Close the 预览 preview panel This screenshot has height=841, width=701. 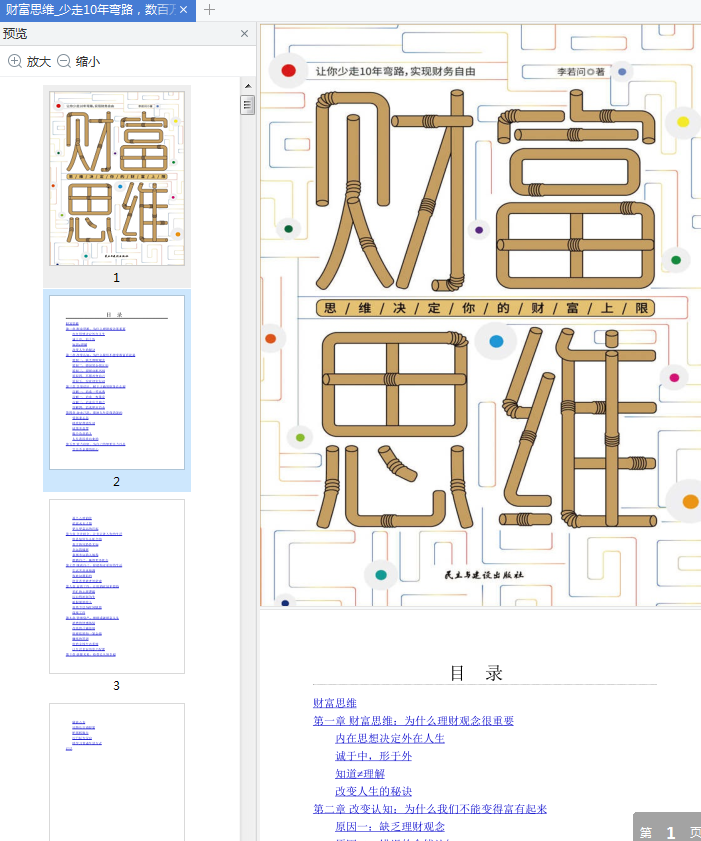click(x=245, y=33)
